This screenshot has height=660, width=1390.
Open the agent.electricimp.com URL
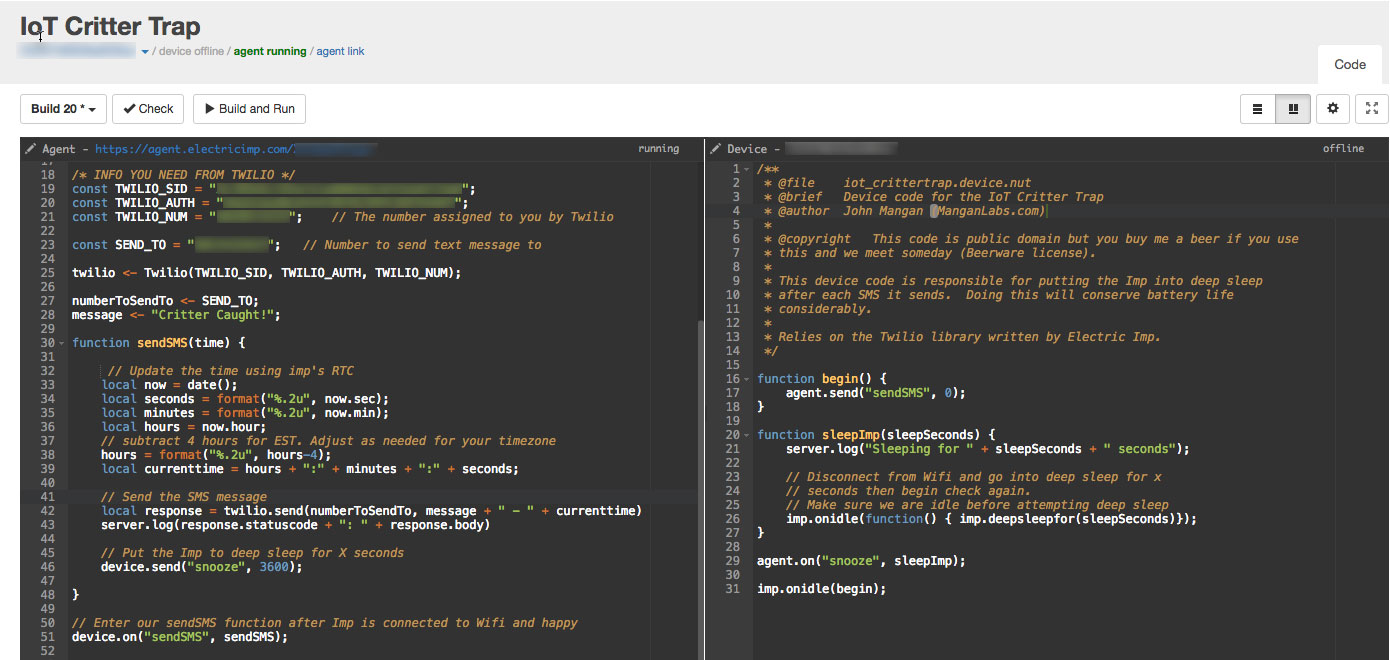(236, 149)
